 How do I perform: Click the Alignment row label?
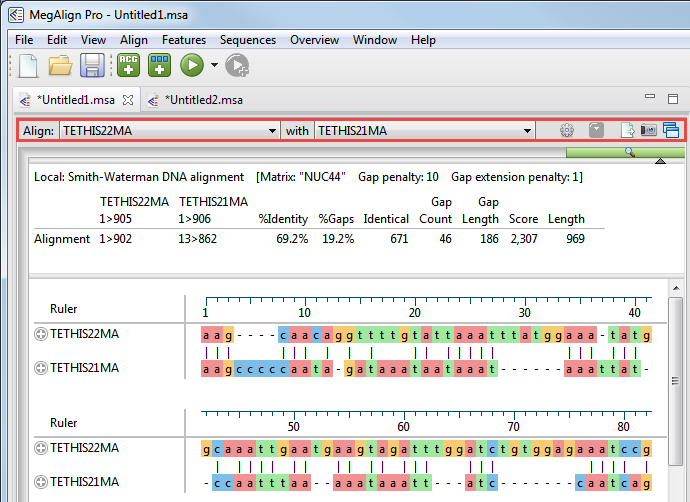pos(62,239)
